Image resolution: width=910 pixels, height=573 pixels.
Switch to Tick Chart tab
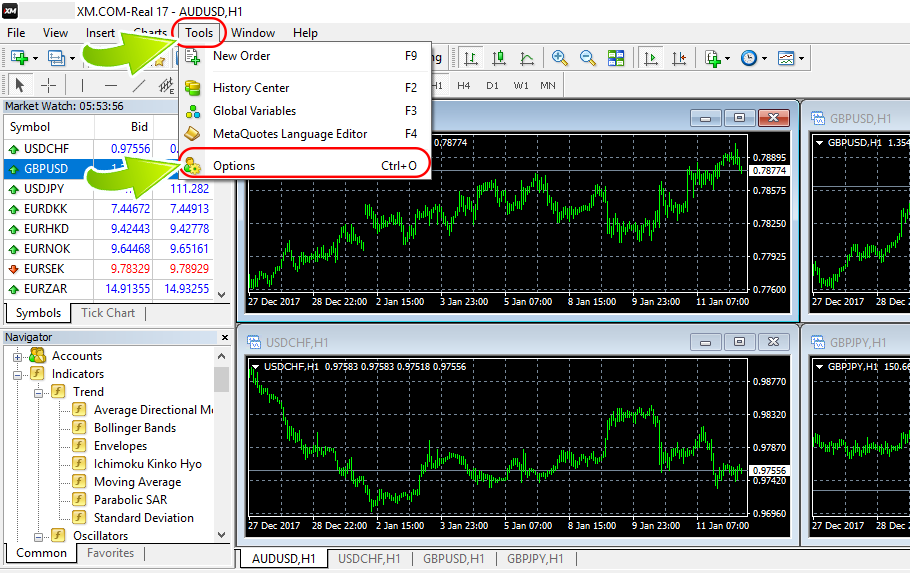pos(108,313)
